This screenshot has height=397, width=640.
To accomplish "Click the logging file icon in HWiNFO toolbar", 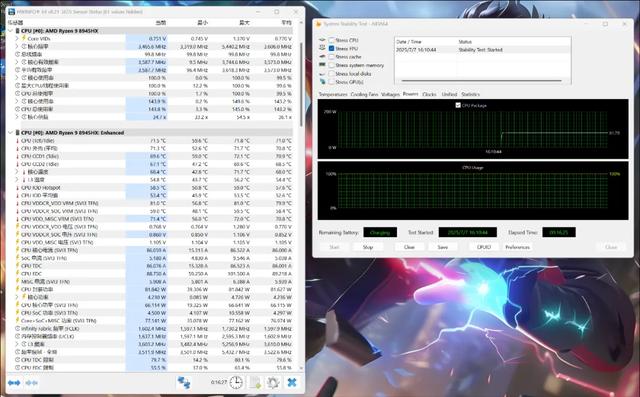I will [x=256, y=382].
